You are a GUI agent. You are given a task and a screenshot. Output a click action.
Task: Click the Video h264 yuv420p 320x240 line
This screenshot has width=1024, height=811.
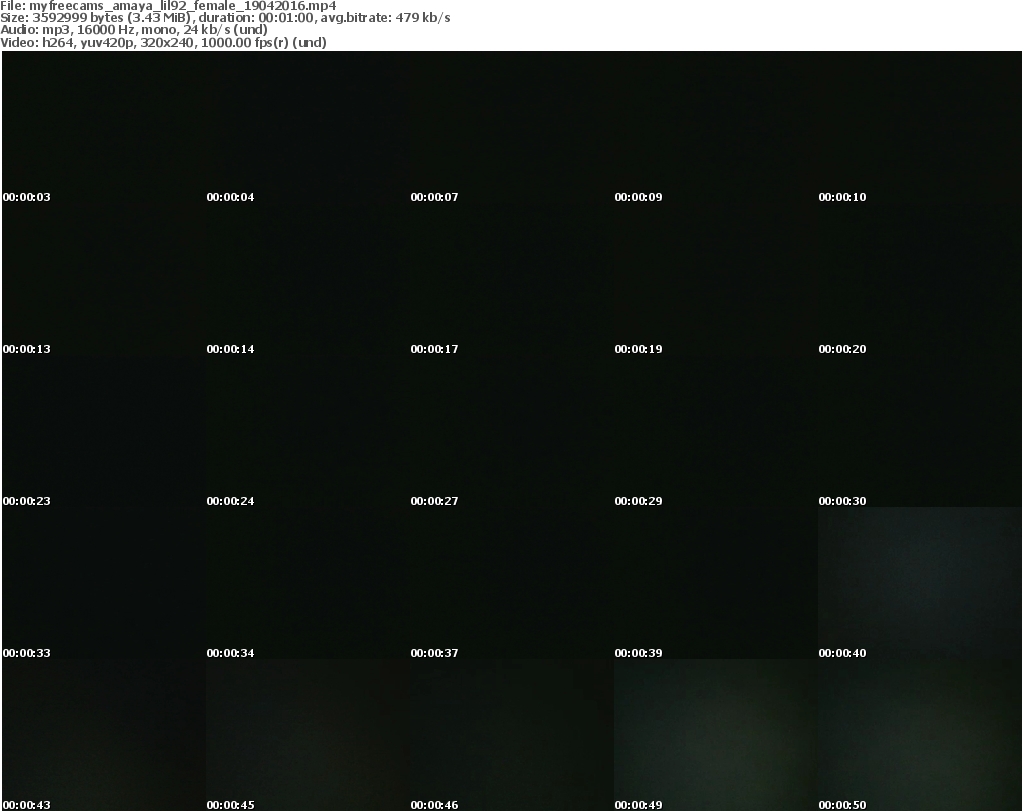pos(163,42)
